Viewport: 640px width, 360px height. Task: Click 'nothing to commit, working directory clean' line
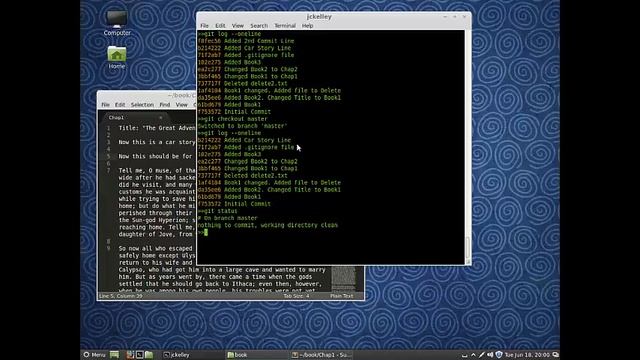(268, 225)
